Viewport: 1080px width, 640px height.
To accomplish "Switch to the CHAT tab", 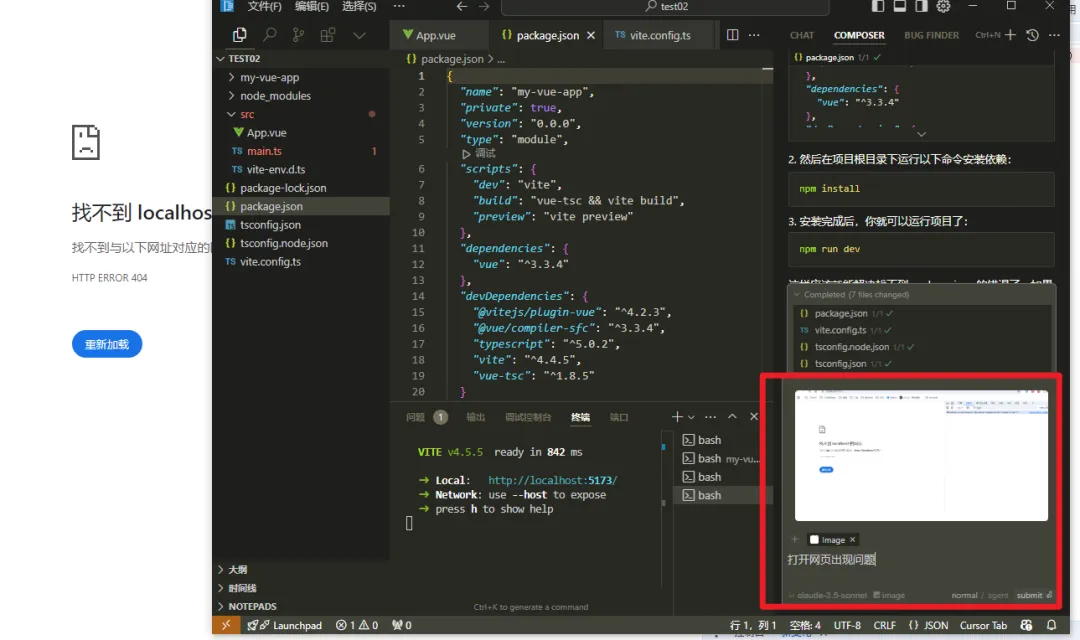I will (802, 35).
